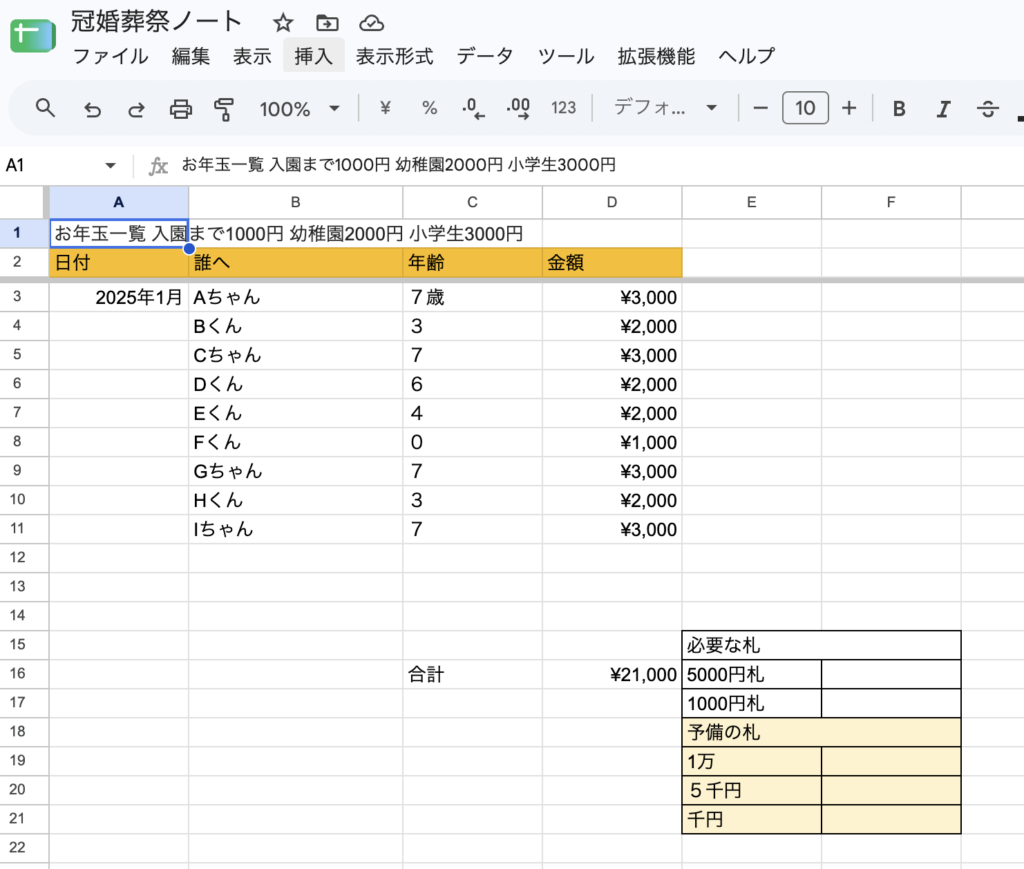Toggle italic formatting

click(x=943, y=108)
